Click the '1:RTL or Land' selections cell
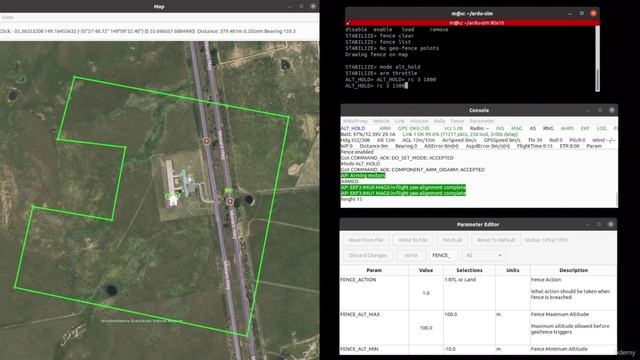 pyautogui.click(x=469, y=293)
